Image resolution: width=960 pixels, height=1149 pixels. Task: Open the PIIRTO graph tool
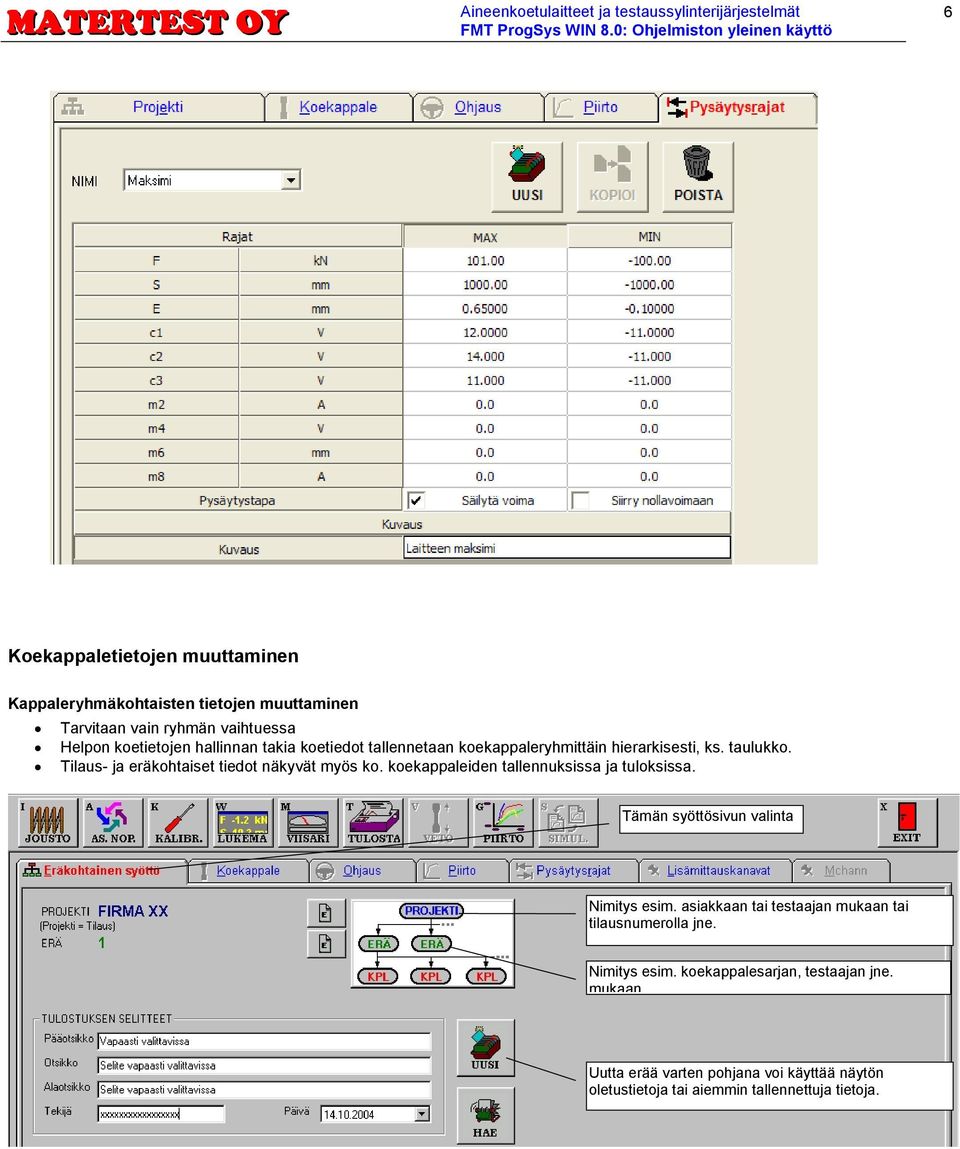pyautogui.click(x=503, y=822)
